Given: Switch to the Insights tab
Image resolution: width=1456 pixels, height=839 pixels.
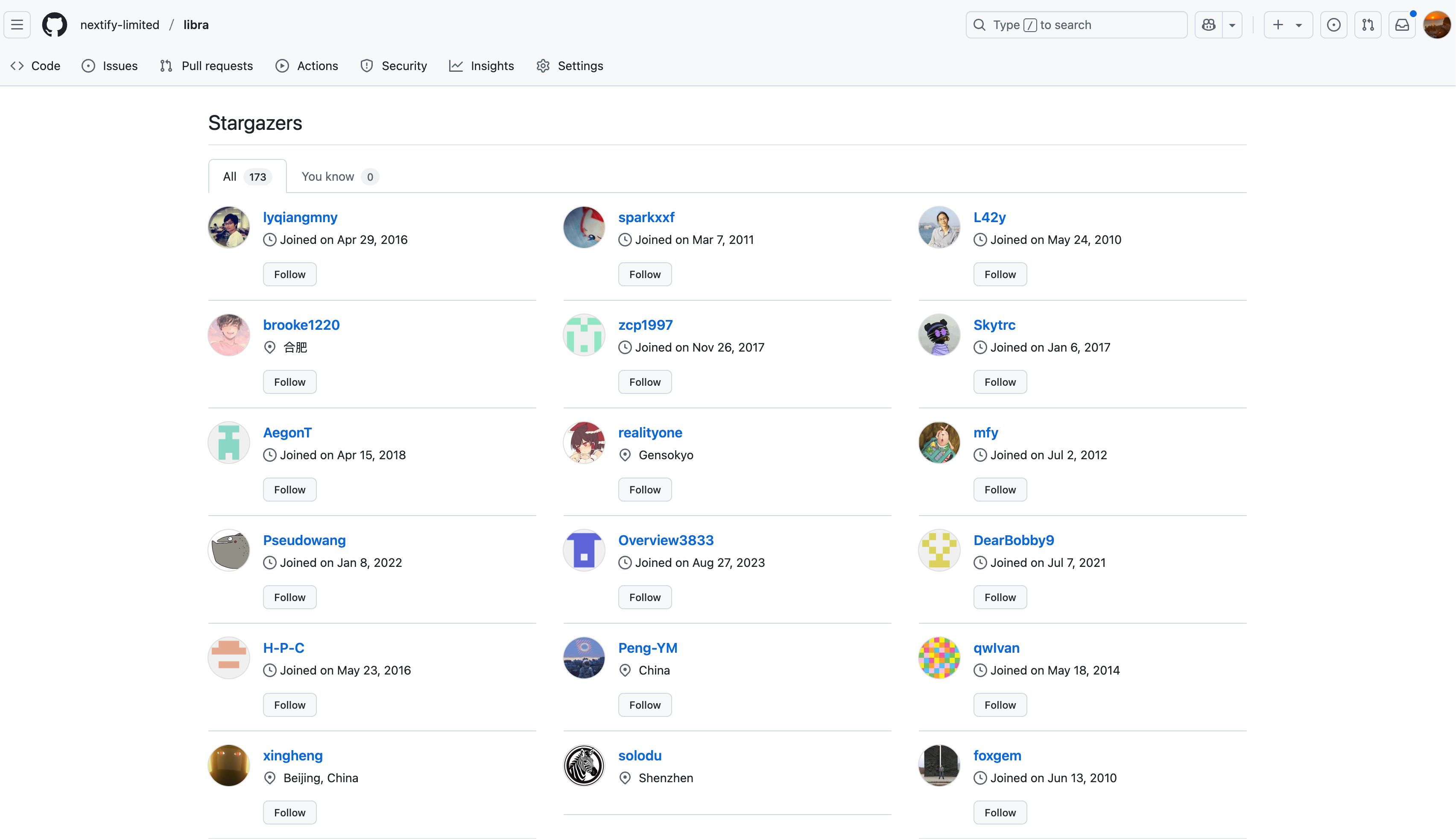Looking at the screenshot, I should click(x=482, y=66).
